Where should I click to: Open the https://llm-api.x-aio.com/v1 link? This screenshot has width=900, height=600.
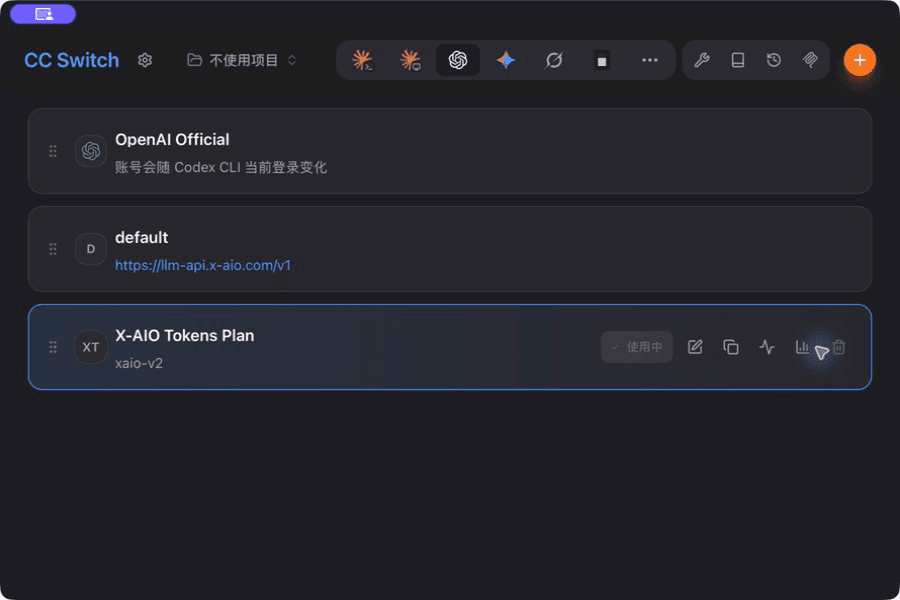click(203, 265)
